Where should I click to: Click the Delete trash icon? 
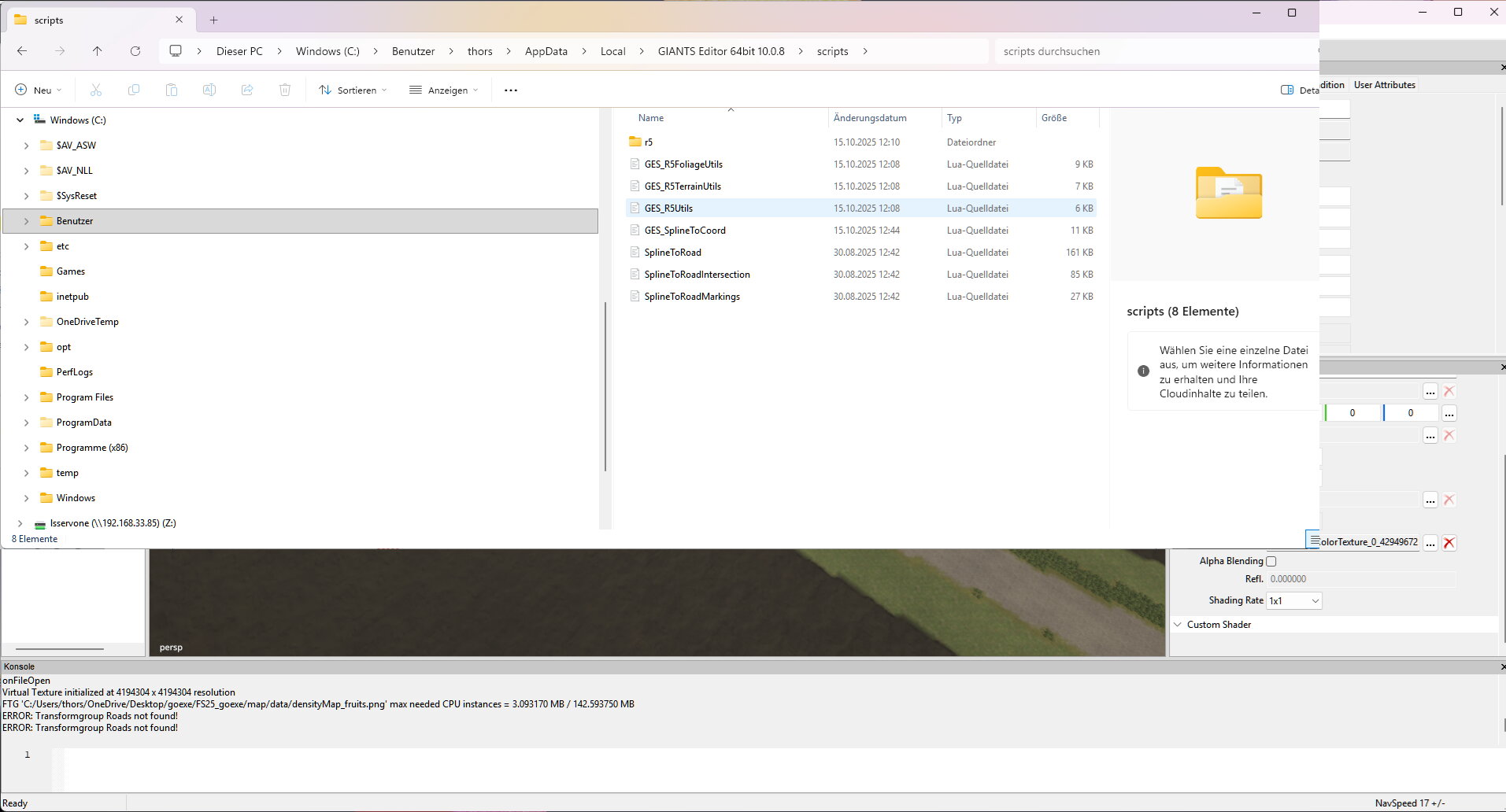click(x=285, y=90)
